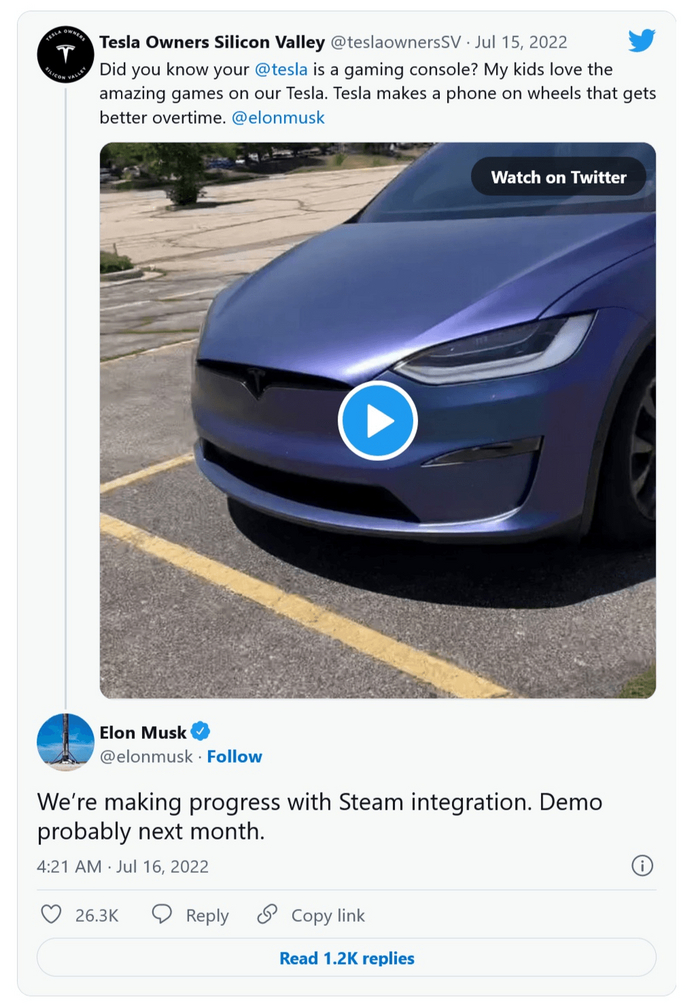Screen dimensions: 700x1004
Task: Click the 4:21 AM Jul 16 timestamp
Action: 123,867
